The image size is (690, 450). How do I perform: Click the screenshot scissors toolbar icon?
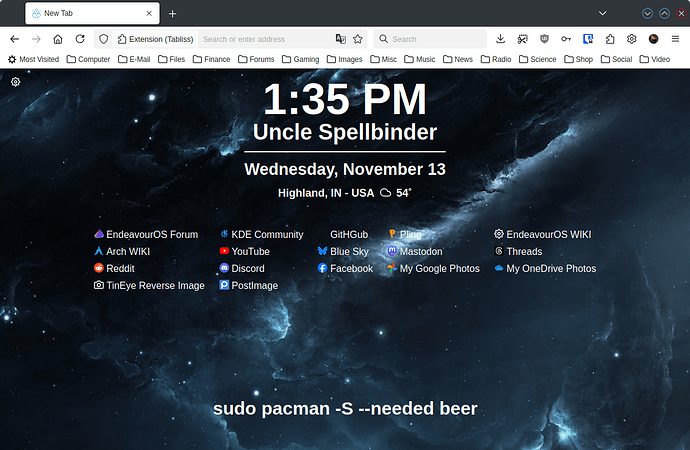[x=522, y=39]
